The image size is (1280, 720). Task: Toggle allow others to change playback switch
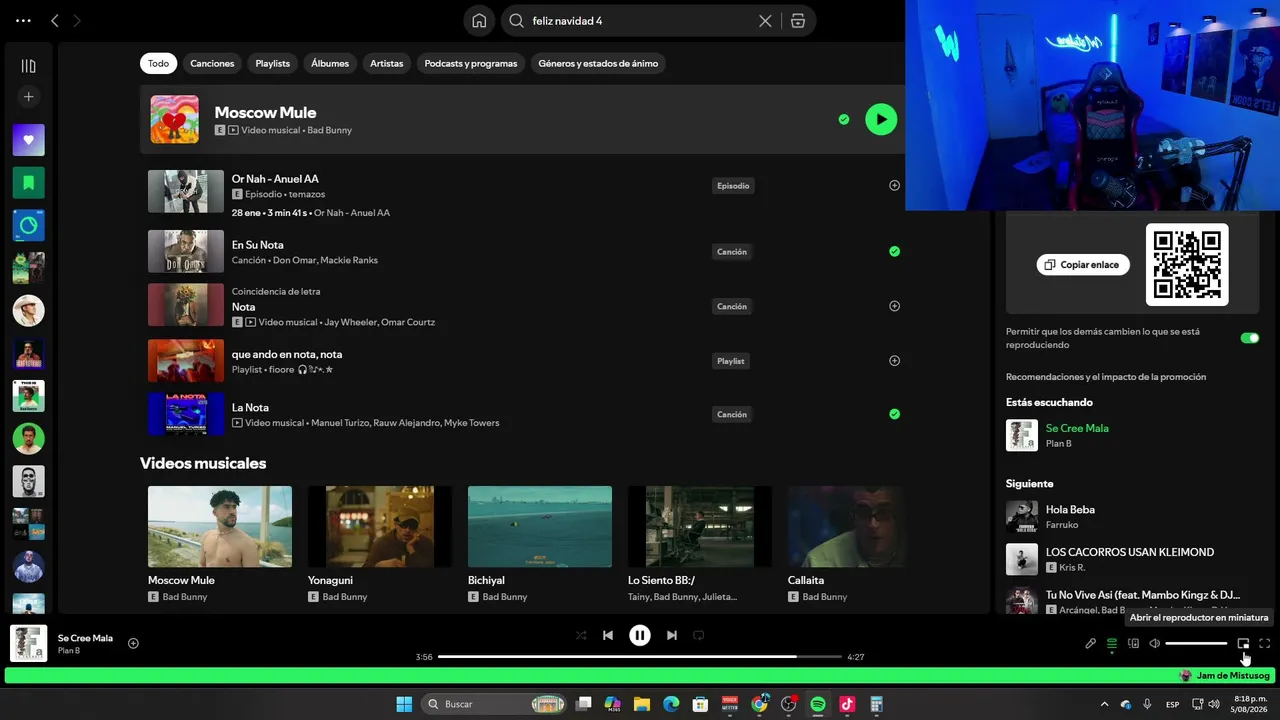(1249, 338)
